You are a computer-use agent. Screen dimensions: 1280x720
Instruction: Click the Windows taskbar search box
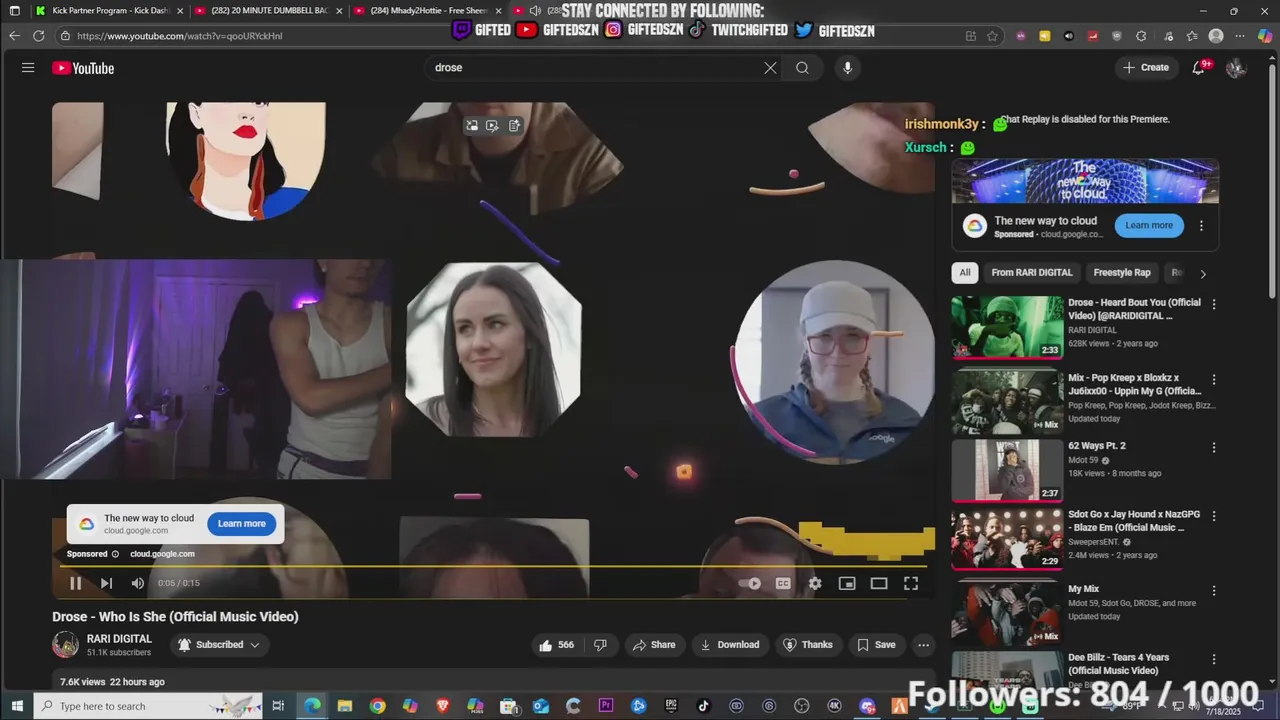(148, 706)
